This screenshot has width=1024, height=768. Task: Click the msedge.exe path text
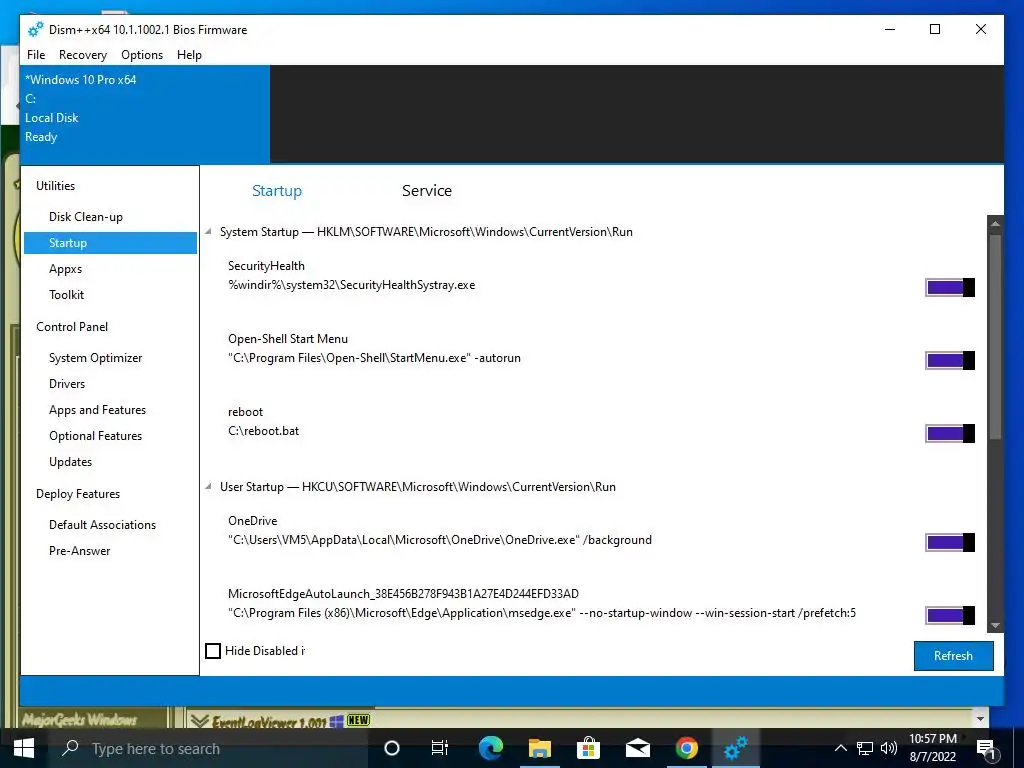(541, 613)
